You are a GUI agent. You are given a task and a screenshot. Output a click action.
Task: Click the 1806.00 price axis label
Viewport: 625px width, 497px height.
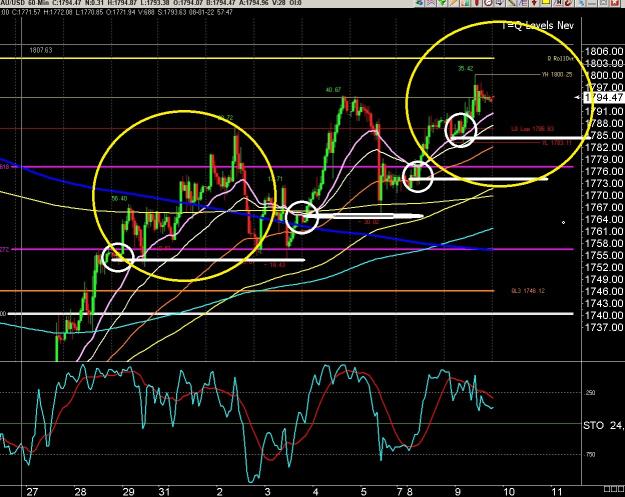604,51
